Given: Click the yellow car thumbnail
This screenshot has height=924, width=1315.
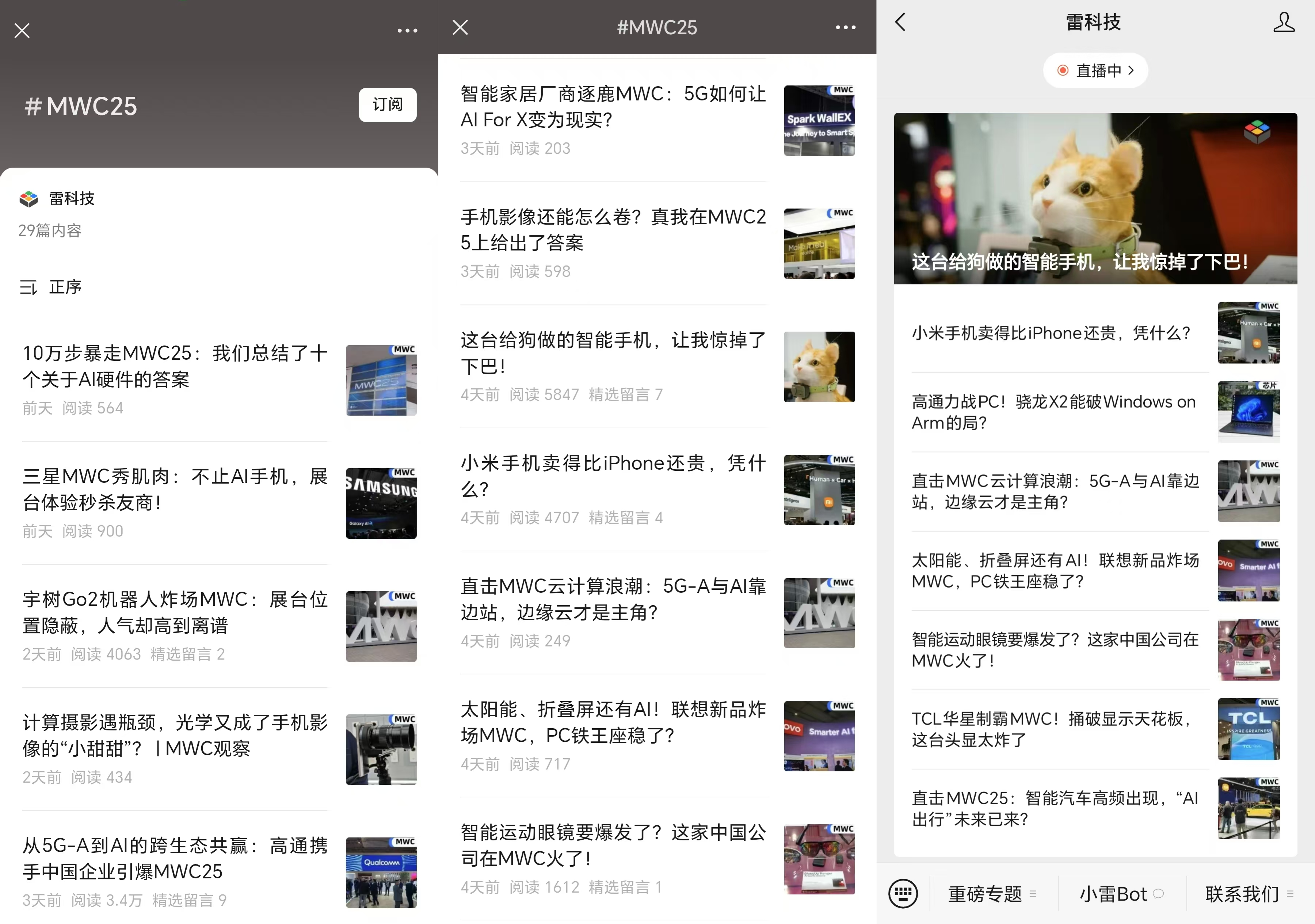Looking at the screenshot, I should tap(1249, 808).
